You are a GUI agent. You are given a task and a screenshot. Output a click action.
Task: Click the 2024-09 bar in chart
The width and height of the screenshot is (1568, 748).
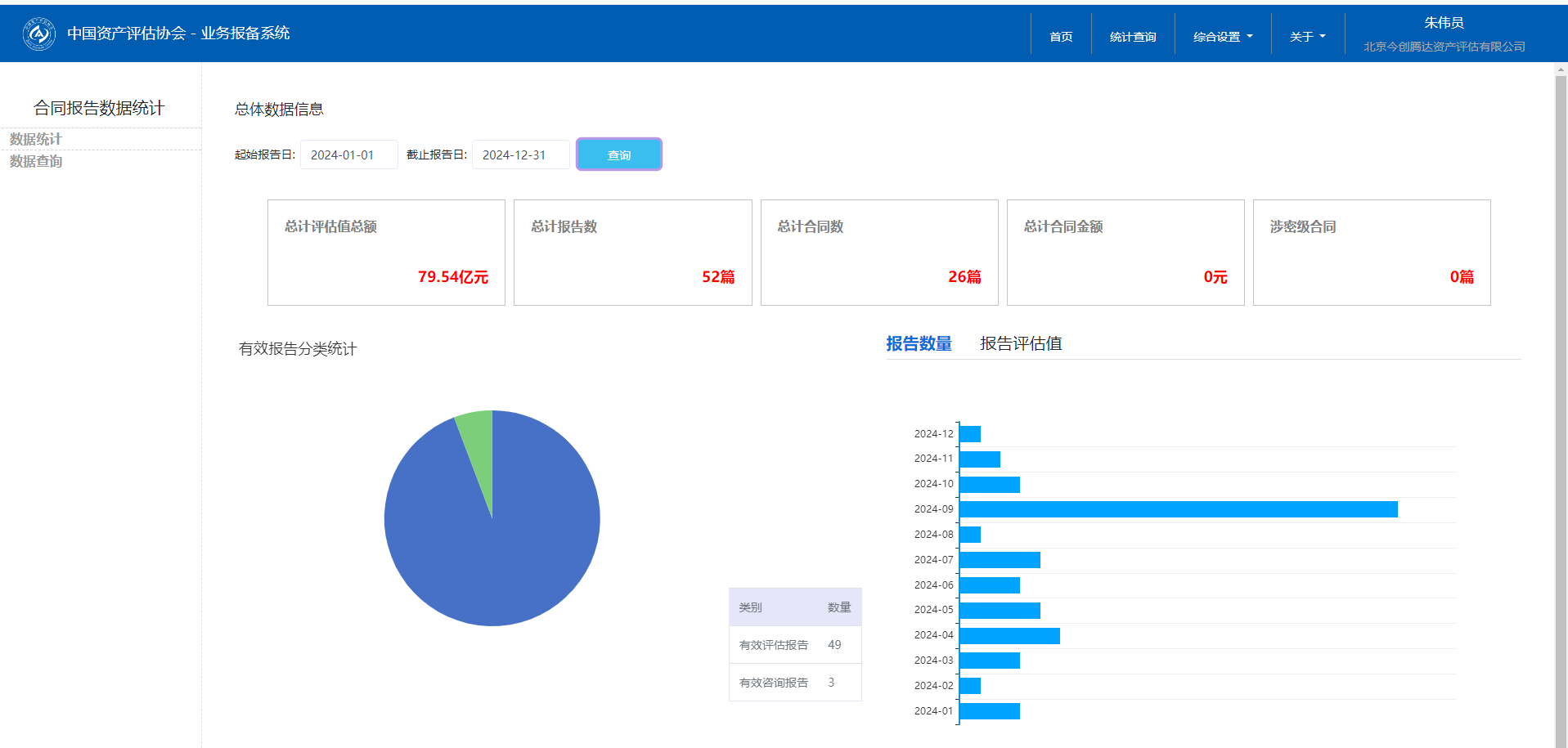tap(1178, 509)
